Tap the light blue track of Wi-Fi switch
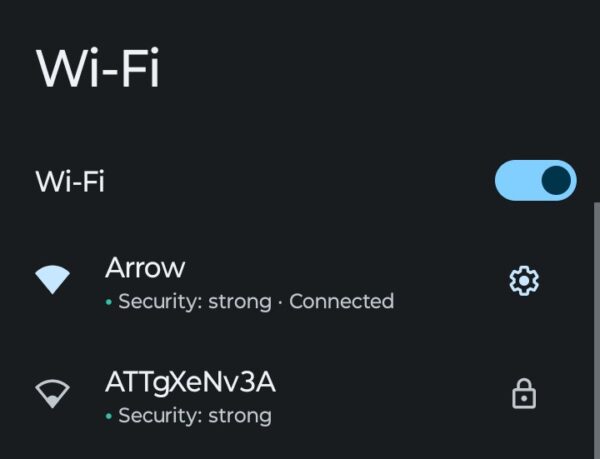The height and width of the screenshot is (459, 600). click(x=515, y=181)
